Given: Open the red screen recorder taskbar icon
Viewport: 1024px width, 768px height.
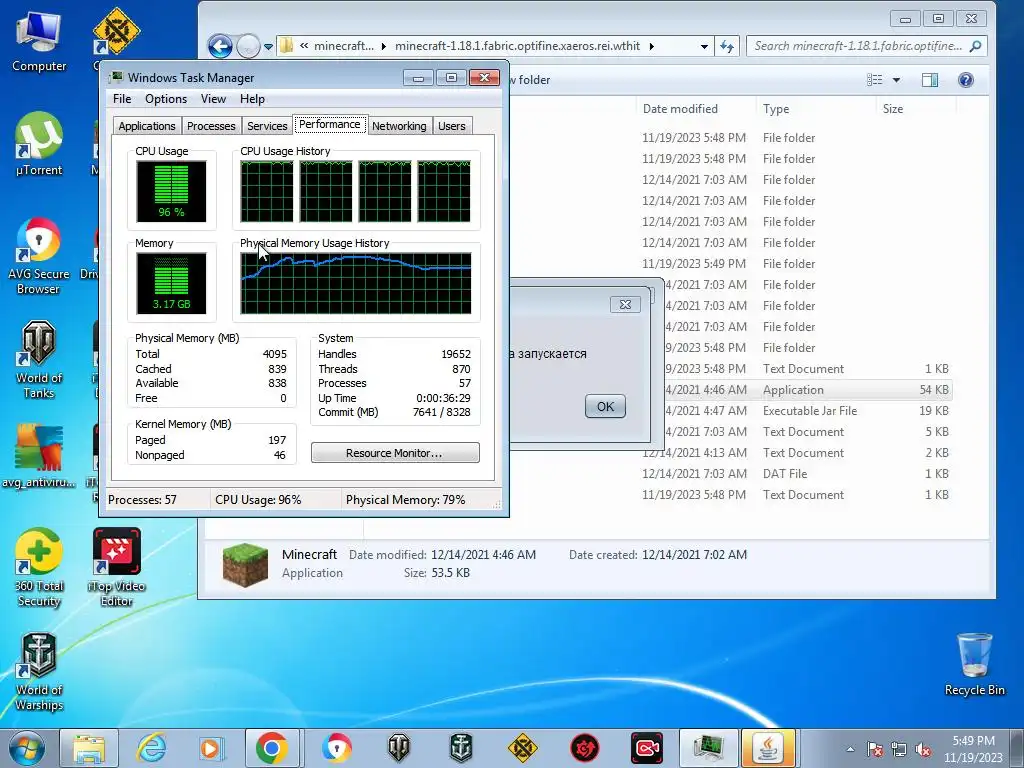Looking at the screenshot, I should 647,748.
